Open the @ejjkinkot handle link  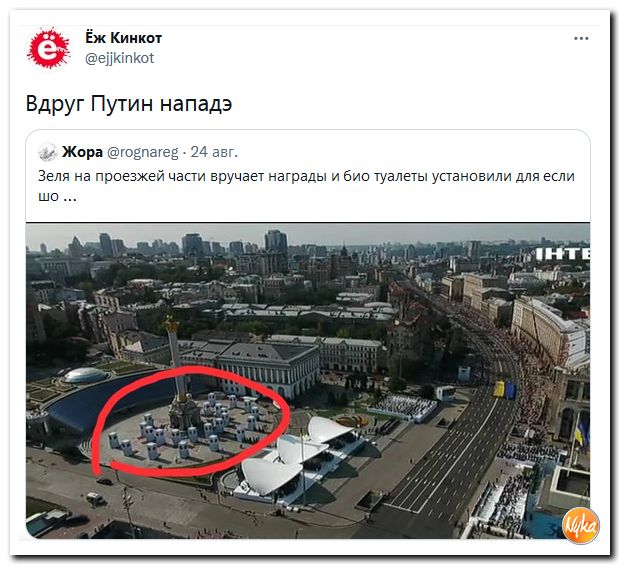pyautogui.click(x=120, y=58)
